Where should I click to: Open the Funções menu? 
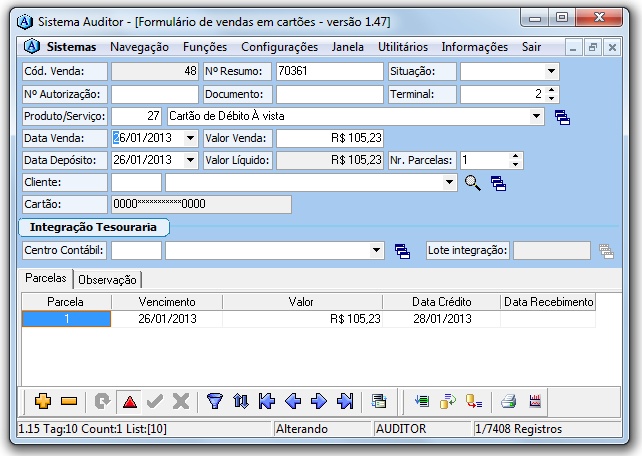click(x=205, y=47)
